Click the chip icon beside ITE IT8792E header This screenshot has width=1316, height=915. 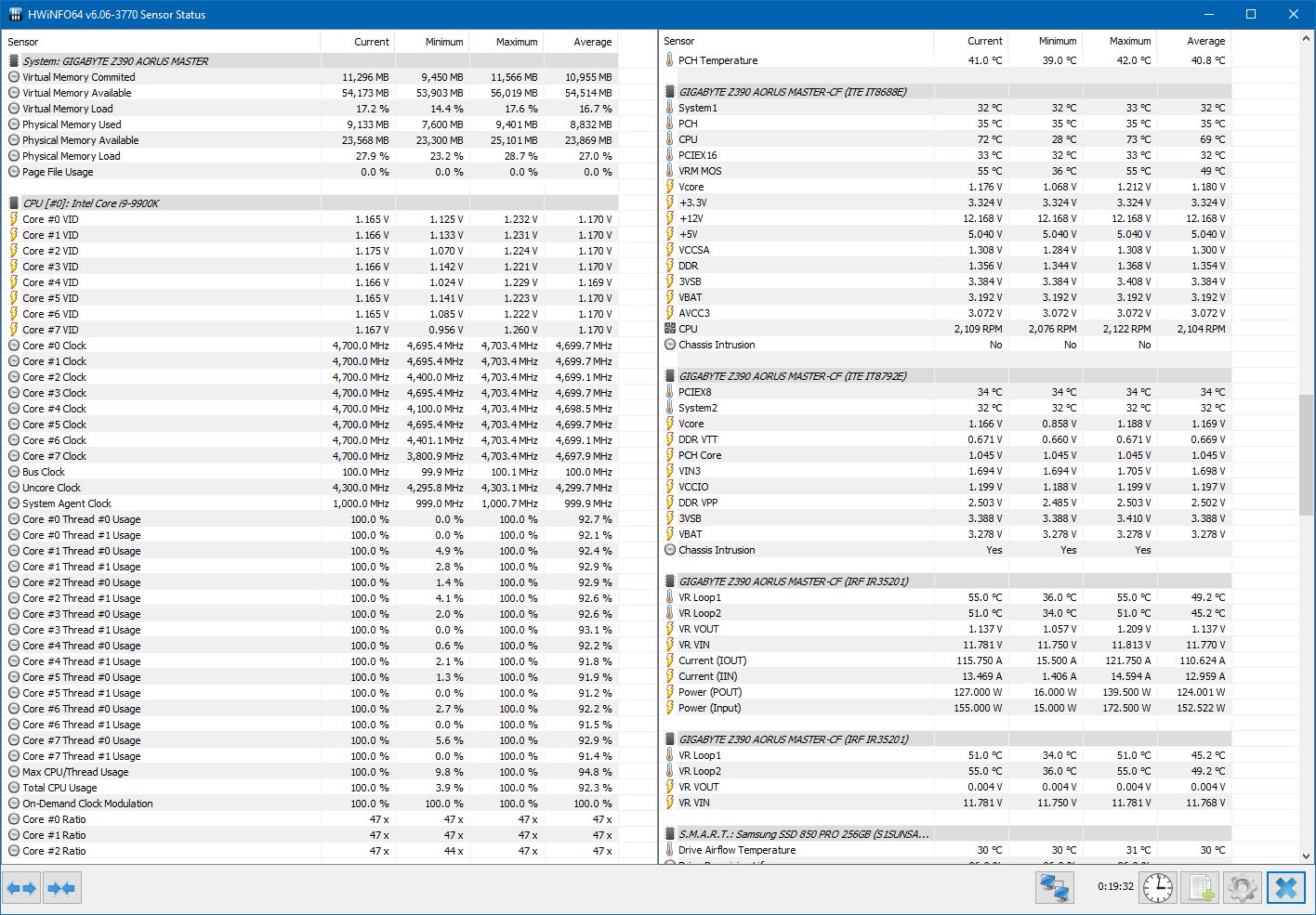(669, 376)
